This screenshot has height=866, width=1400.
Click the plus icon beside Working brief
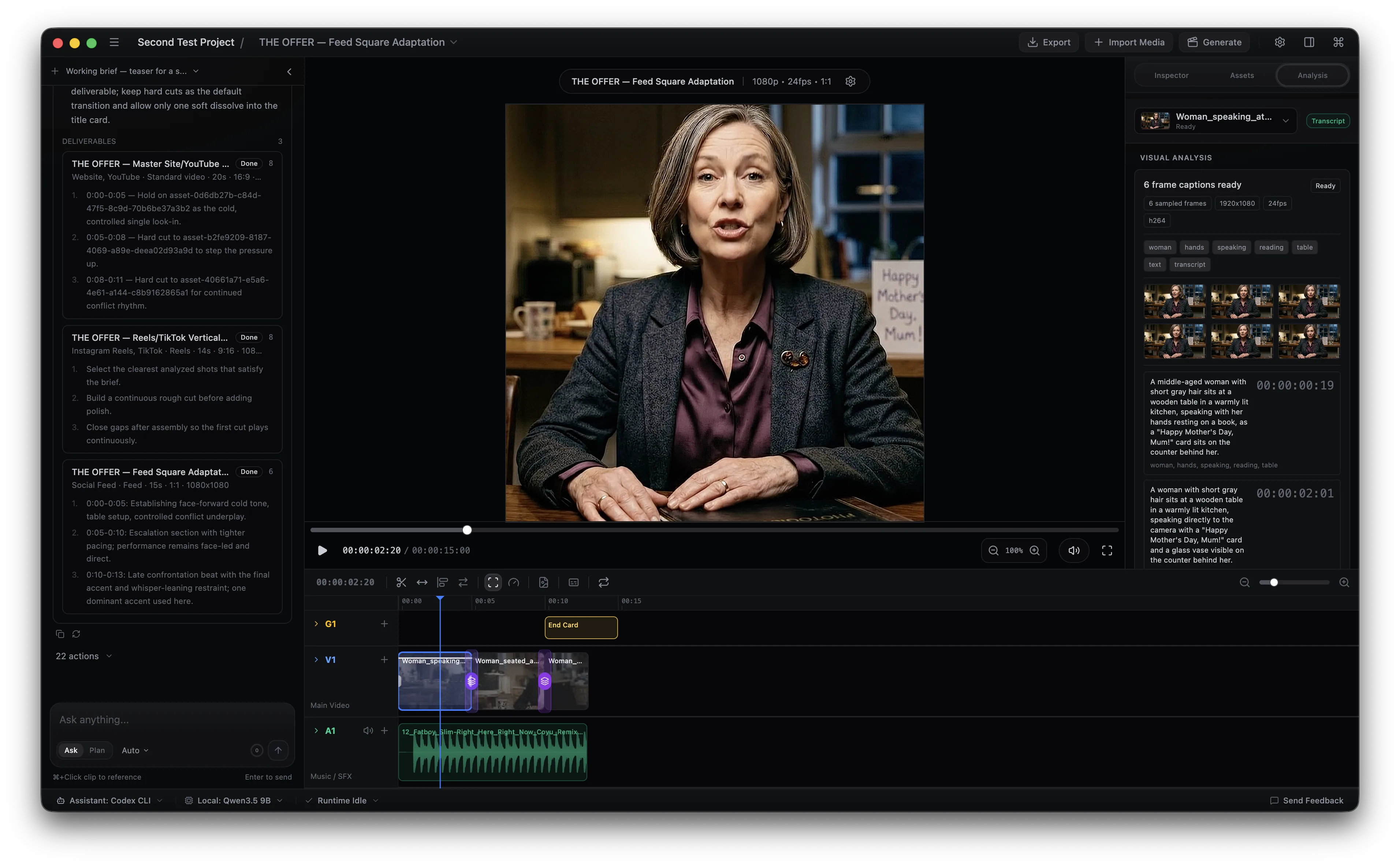click(55, 71)
